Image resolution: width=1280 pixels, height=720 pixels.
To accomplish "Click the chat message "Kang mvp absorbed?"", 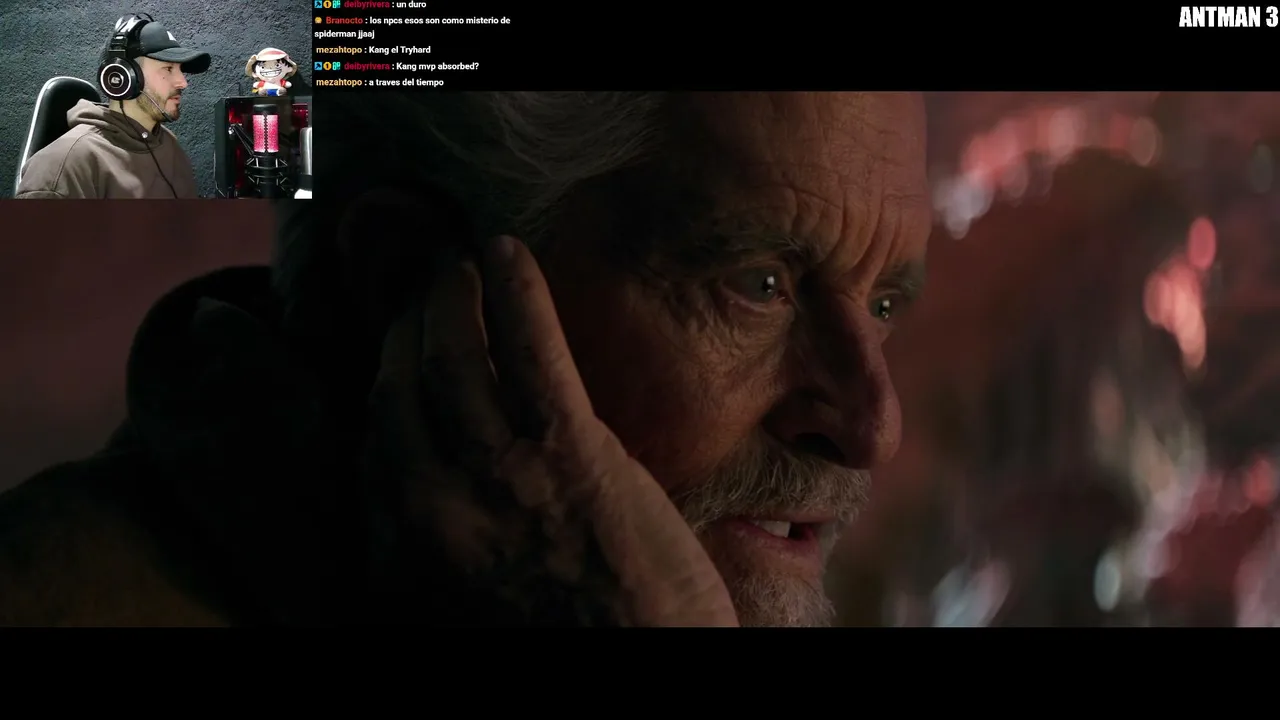I will point(438,66).
